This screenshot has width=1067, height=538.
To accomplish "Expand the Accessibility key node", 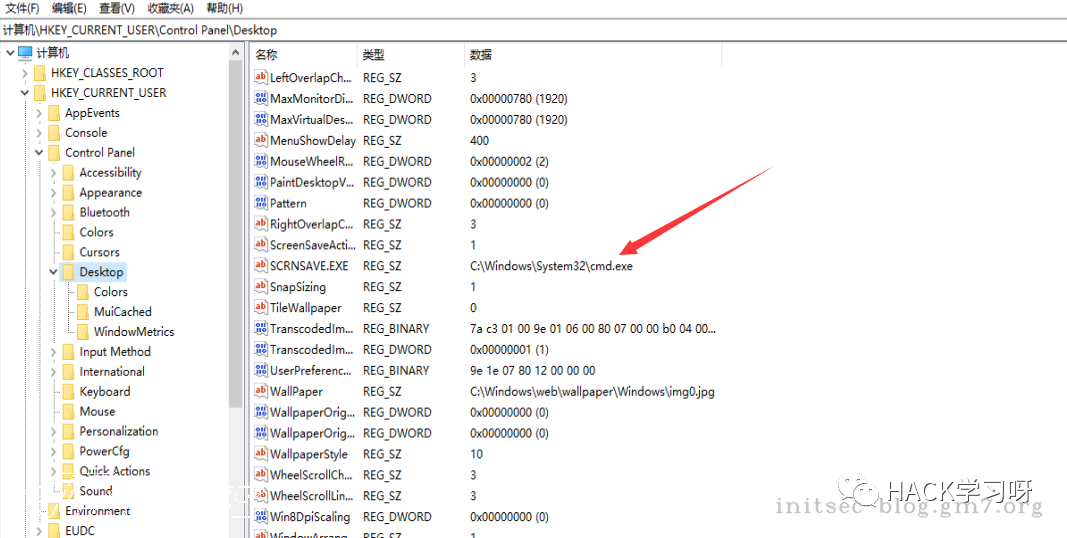I will (53, 173).
